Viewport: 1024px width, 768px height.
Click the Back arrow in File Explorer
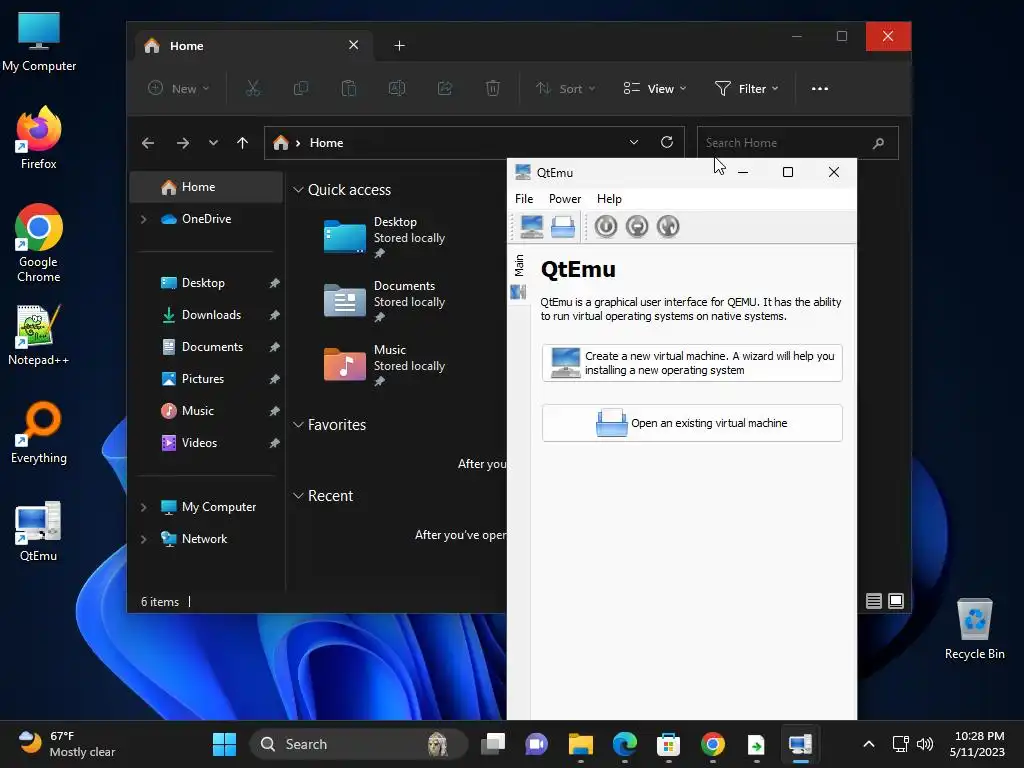(x=148, y=143)
